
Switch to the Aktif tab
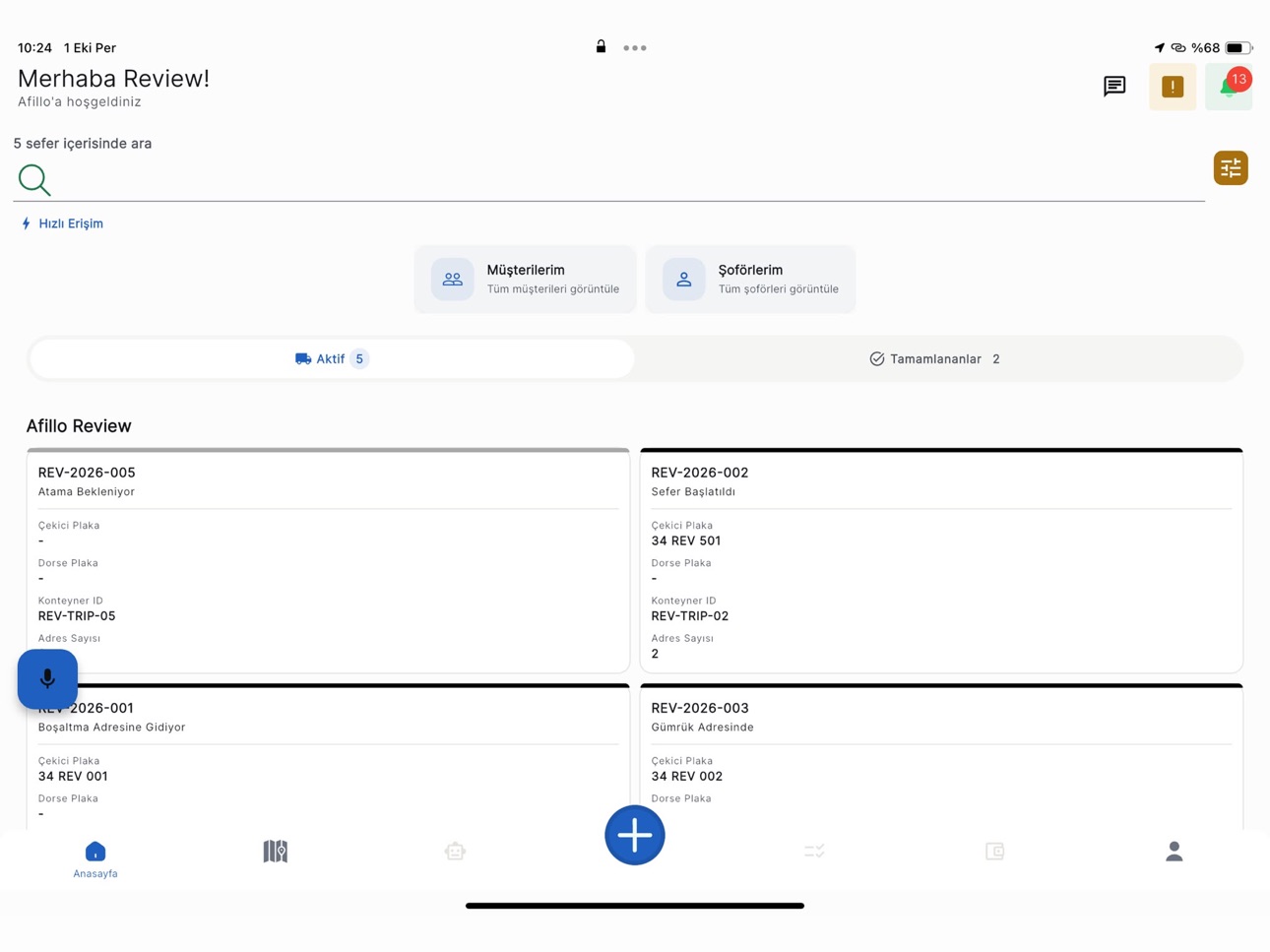click(332, 358)
